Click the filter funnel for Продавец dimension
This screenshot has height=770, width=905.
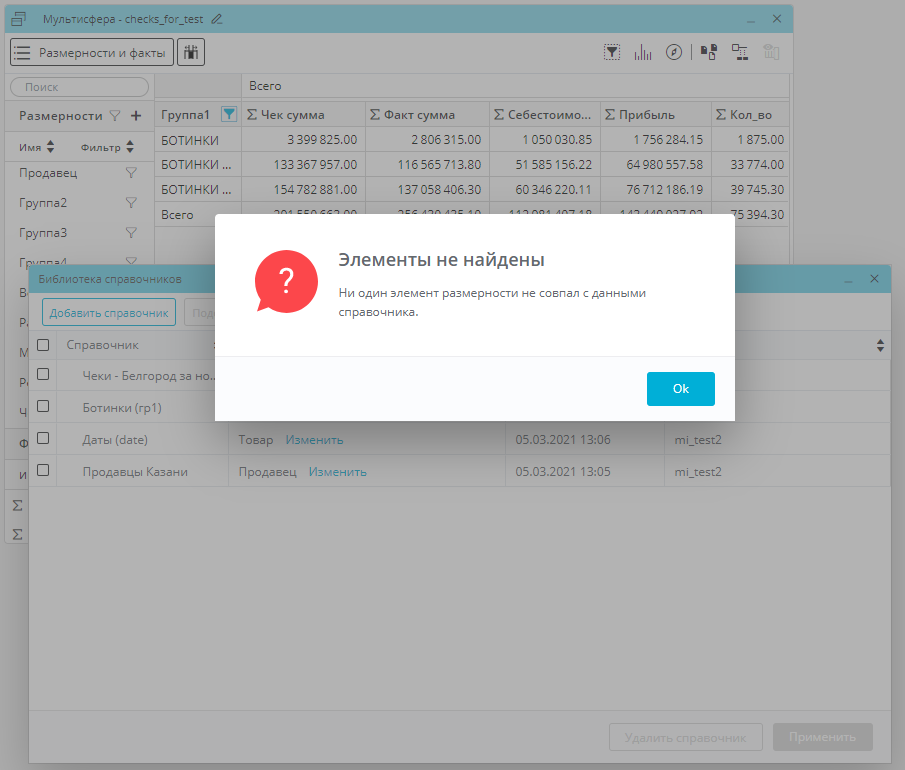point(131,173)
